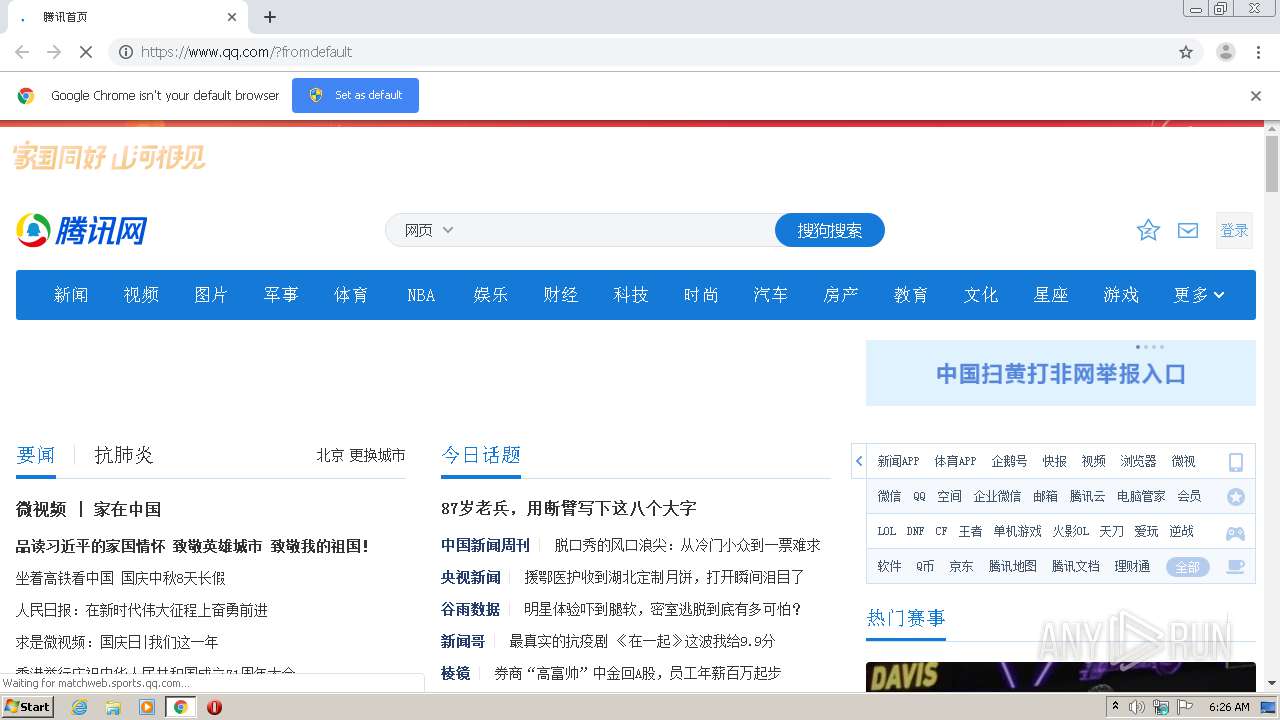Open the 游戏 navigation item

(1121, 295)
